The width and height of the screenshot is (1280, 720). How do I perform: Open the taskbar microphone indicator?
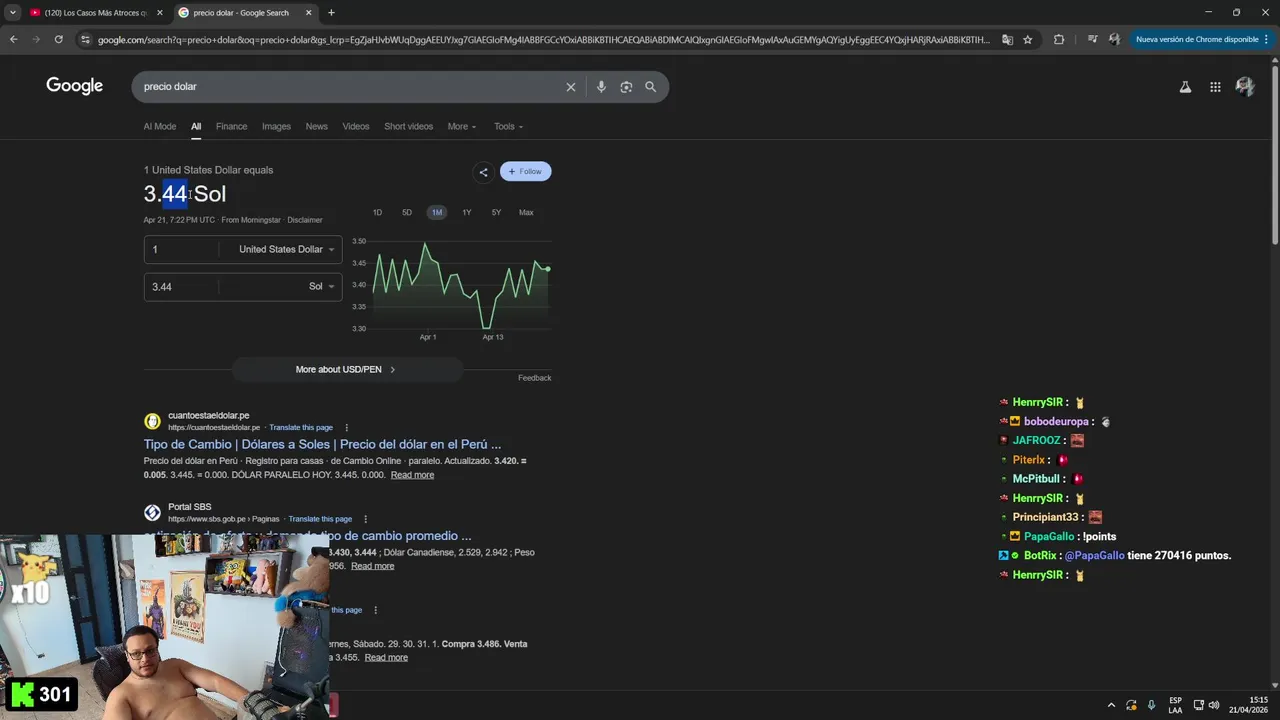[x=1151, y=705]
